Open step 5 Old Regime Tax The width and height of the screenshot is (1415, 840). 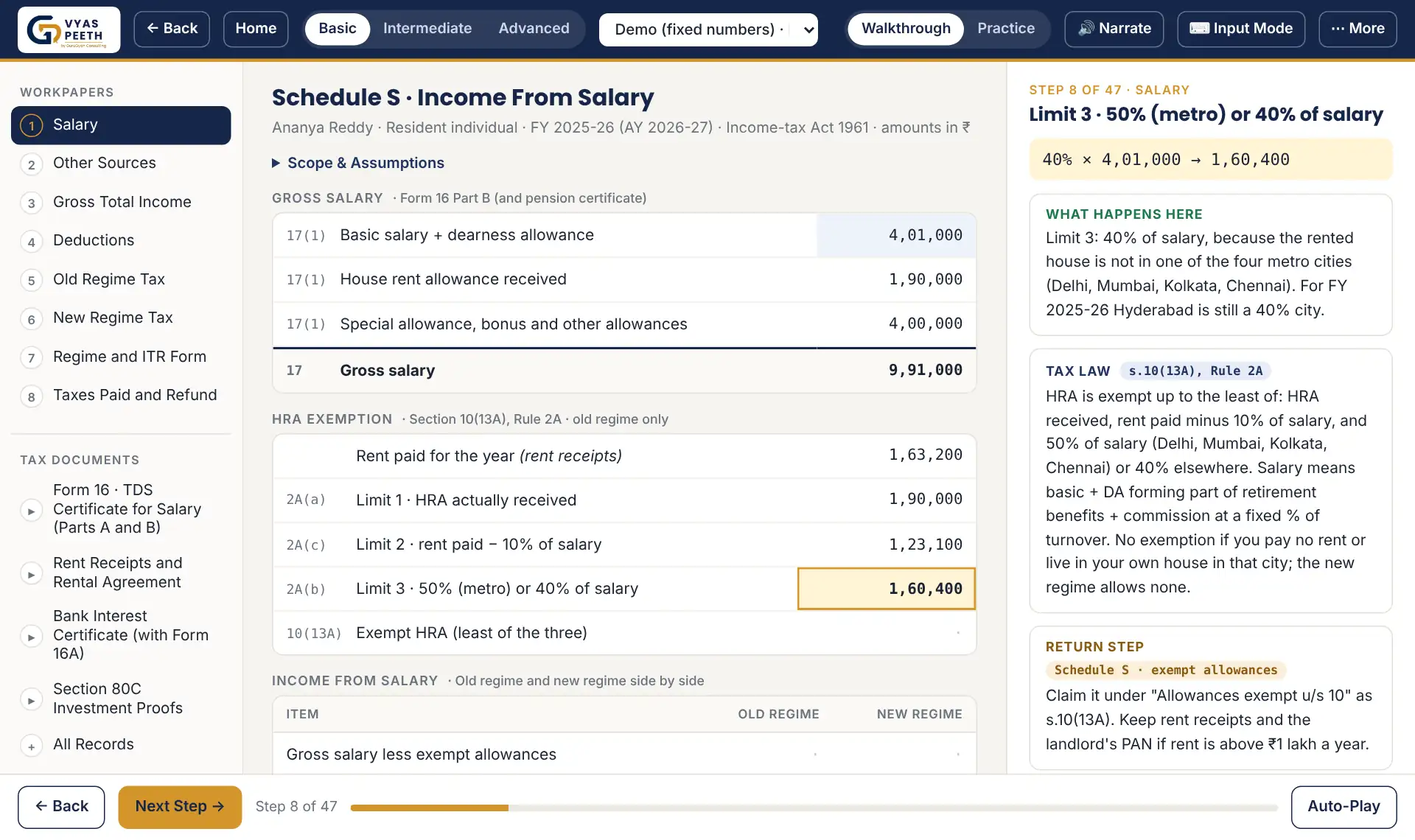[x=121, y=280]
